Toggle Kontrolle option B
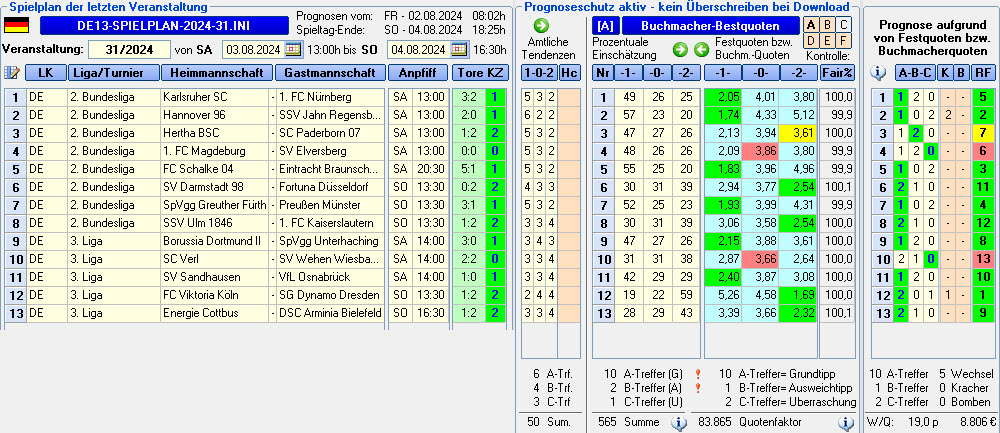This screenshot has height=433, width=1000. pos(827,26)
